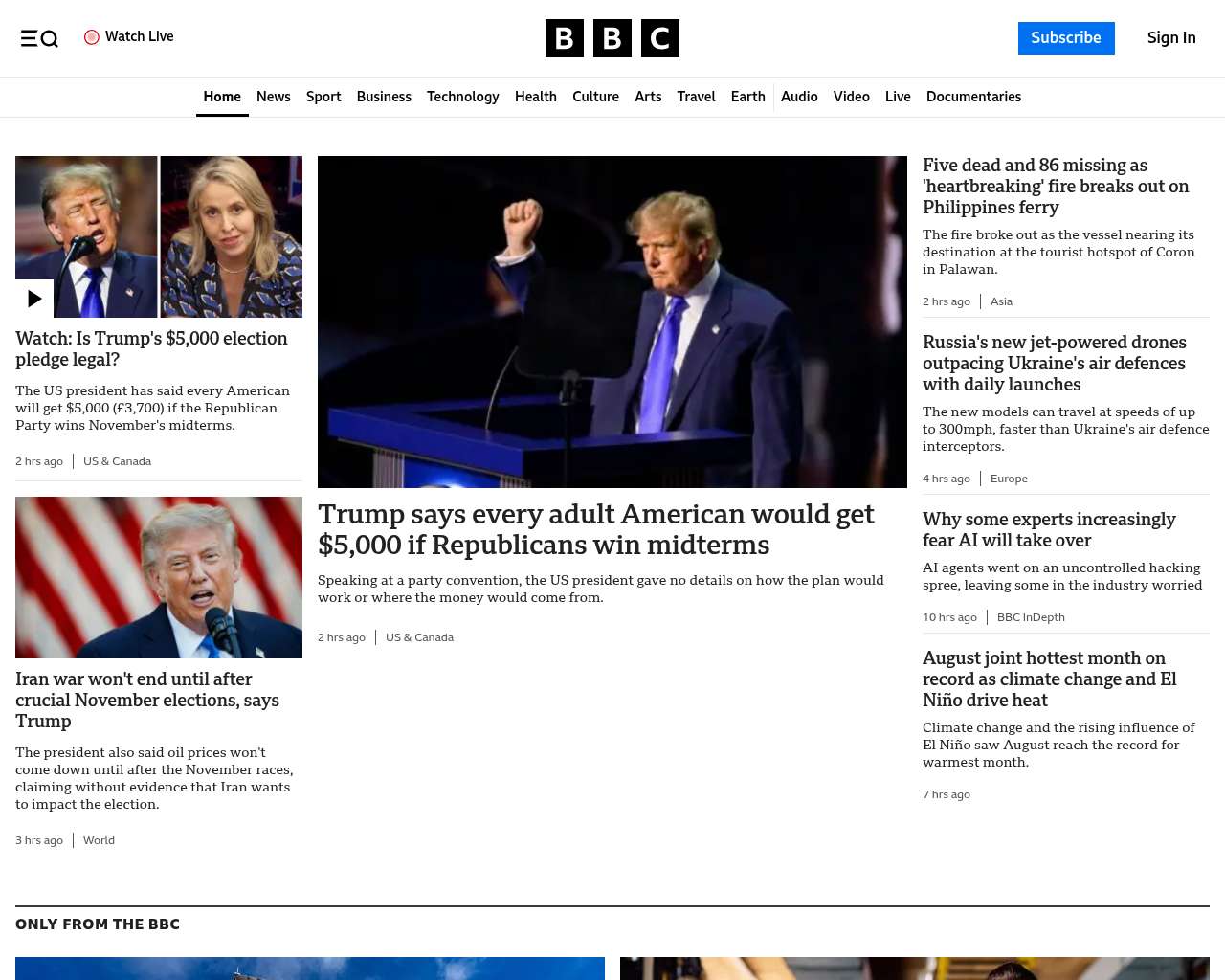Viewport: 1225px width, 980px height.
Task: Click the Trump $5,000 midterms headline
Action: pyautogui.click(x=595, y=529)
